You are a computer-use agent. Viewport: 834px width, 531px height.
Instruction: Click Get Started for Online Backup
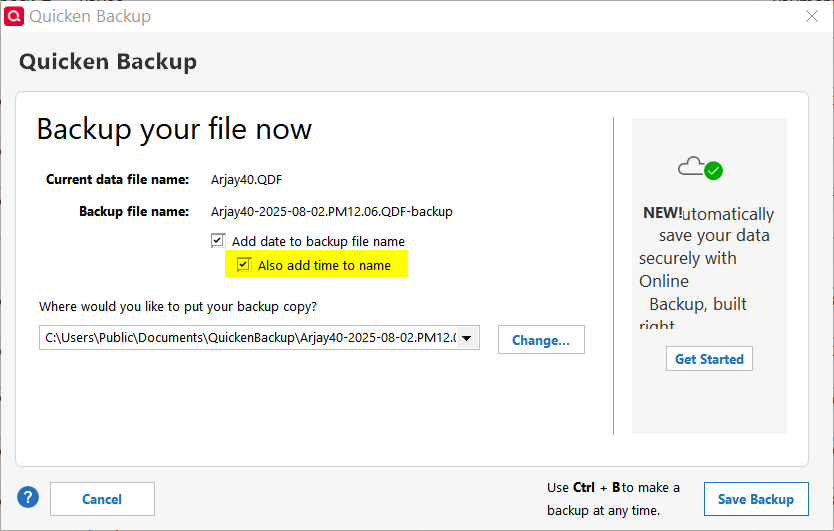tap(709, 359)
